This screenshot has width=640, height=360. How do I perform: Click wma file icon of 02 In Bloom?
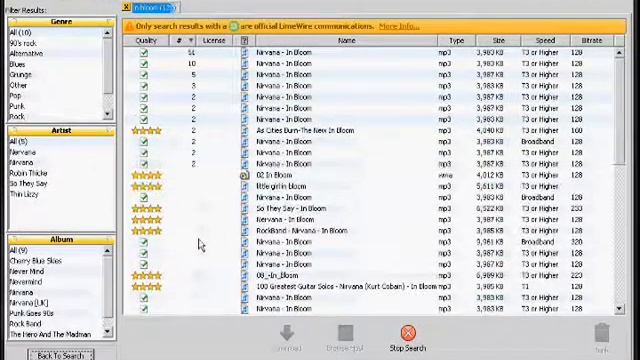pos(244,175)
